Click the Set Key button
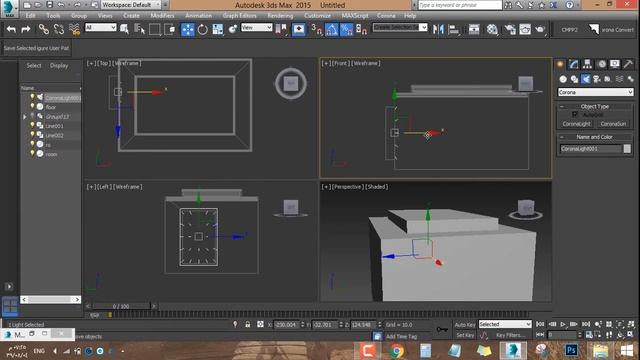Viewport: 640px width, 360px height. 465,335
